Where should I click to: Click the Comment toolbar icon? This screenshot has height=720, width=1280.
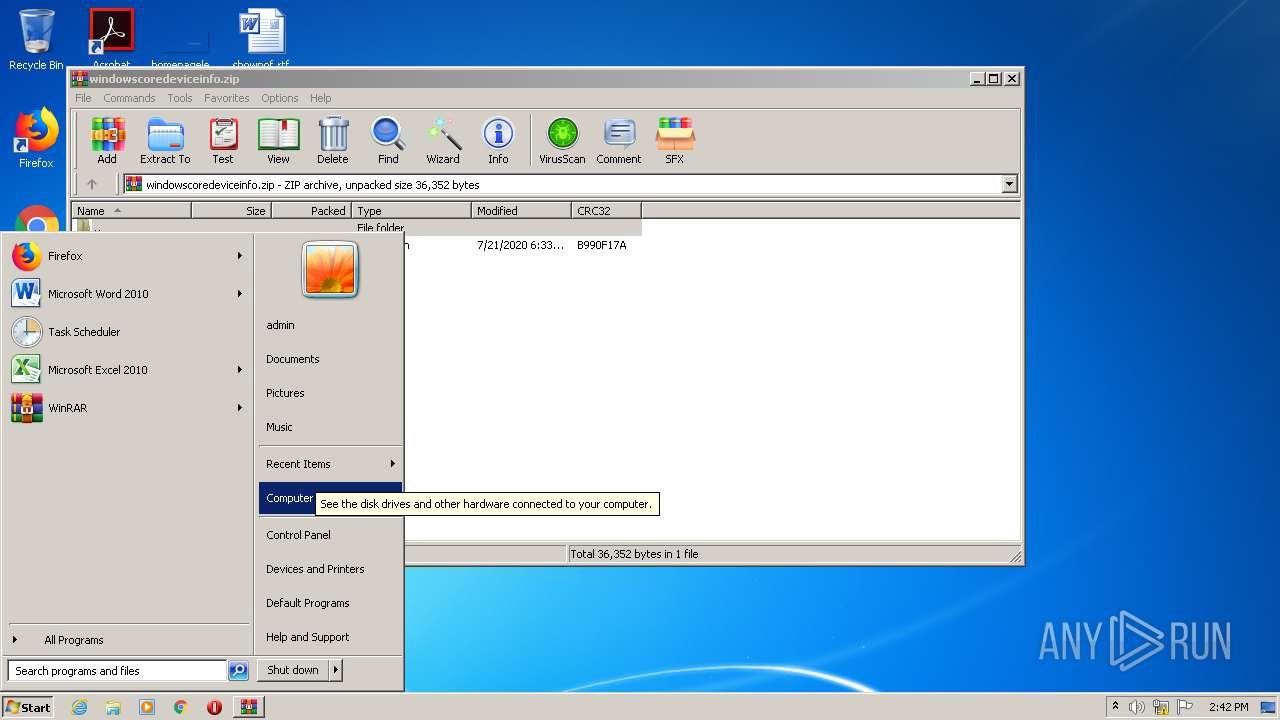click(619, 141)
